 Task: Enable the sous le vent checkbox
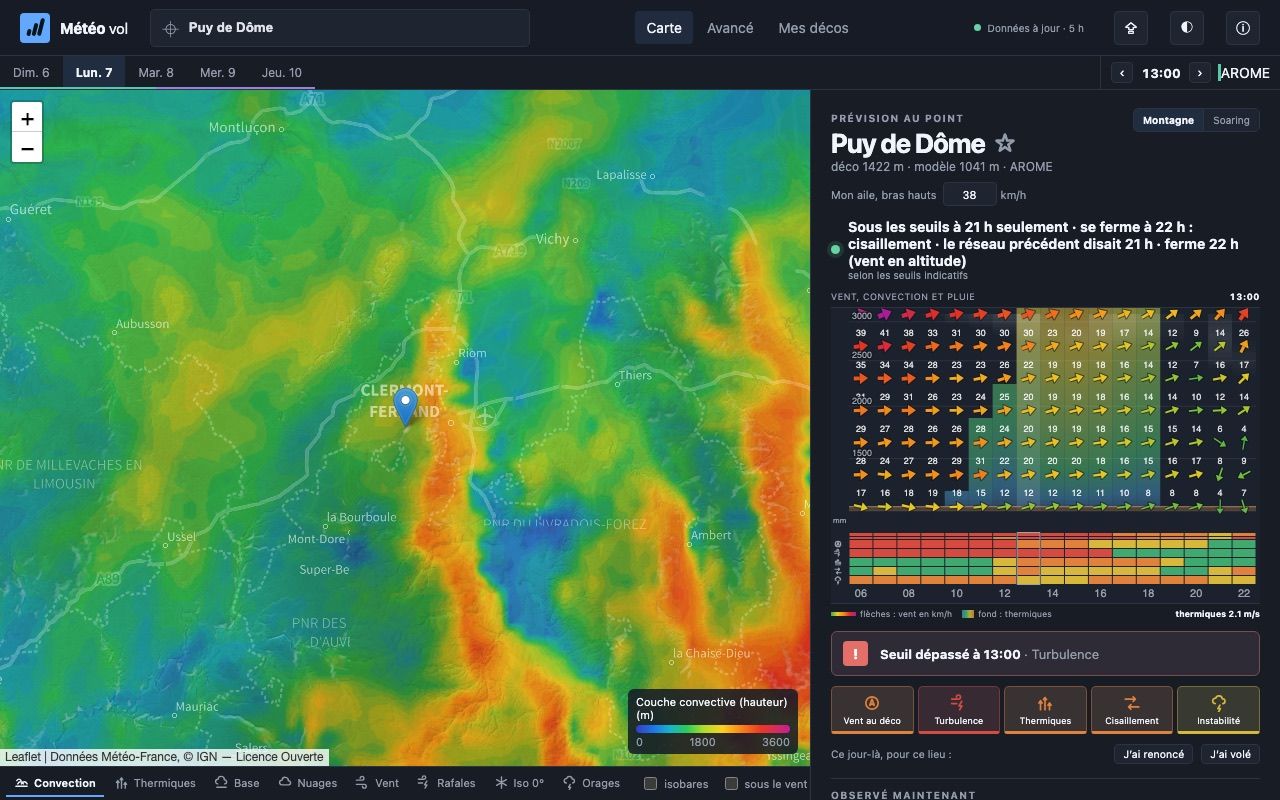731,784
